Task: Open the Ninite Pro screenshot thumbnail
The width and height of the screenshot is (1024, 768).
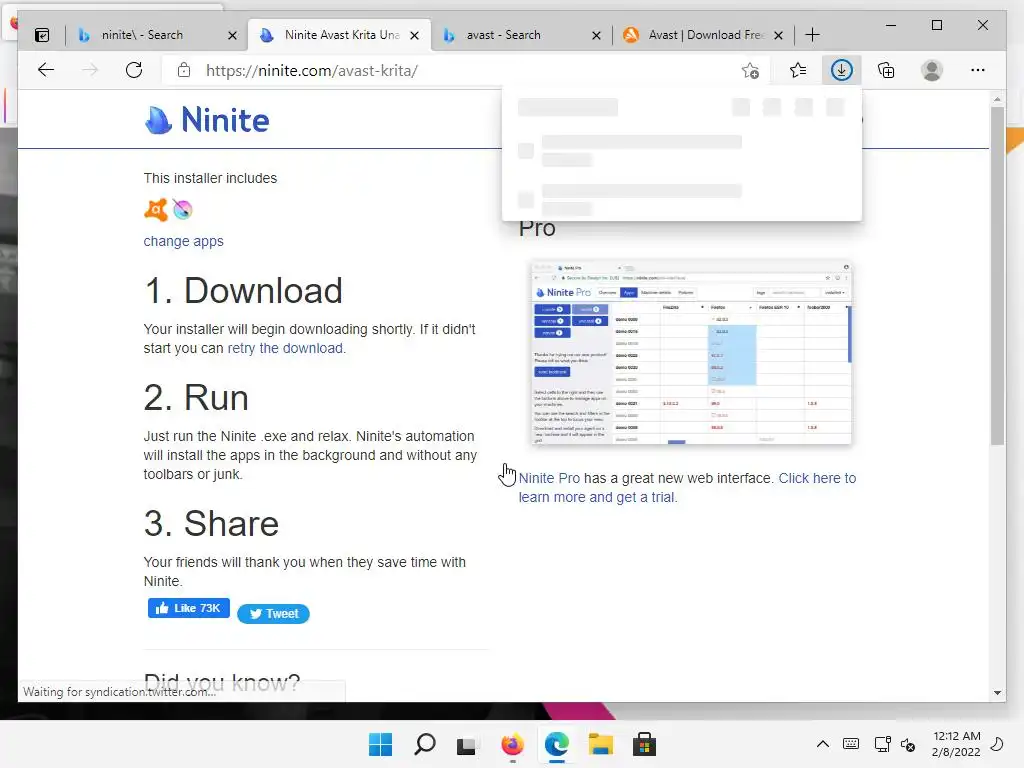Action: pos(692,353)
